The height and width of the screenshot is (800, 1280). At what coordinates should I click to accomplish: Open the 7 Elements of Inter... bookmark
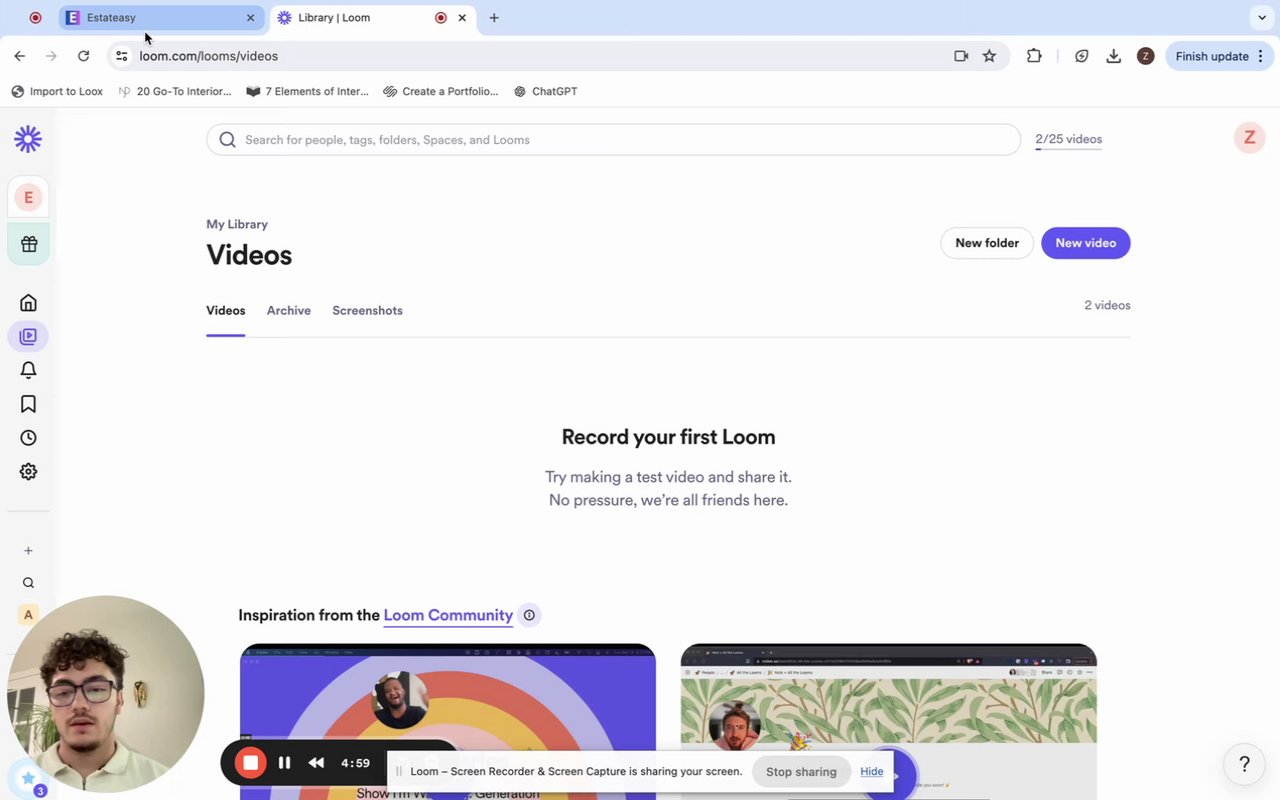[307, 91]
